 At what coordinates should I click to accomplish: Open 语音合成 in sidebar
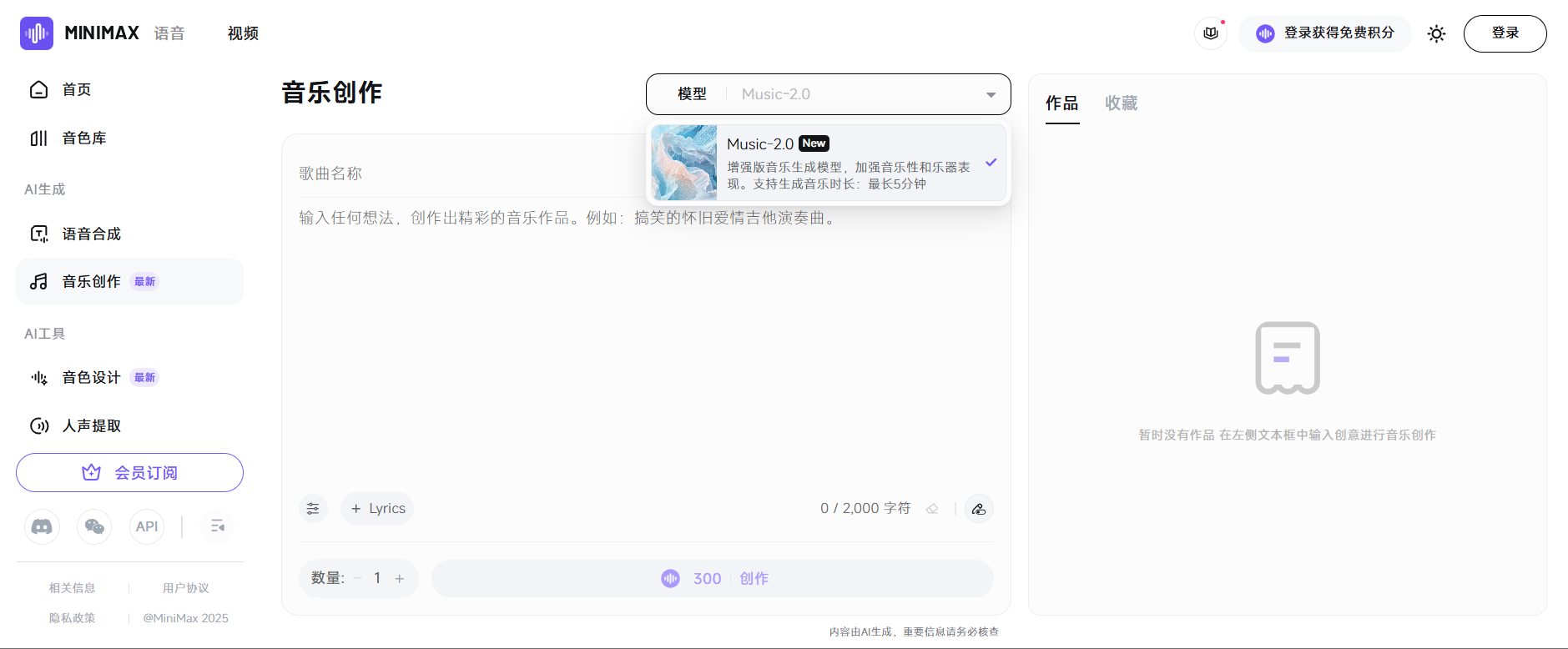tap(129, 234)
